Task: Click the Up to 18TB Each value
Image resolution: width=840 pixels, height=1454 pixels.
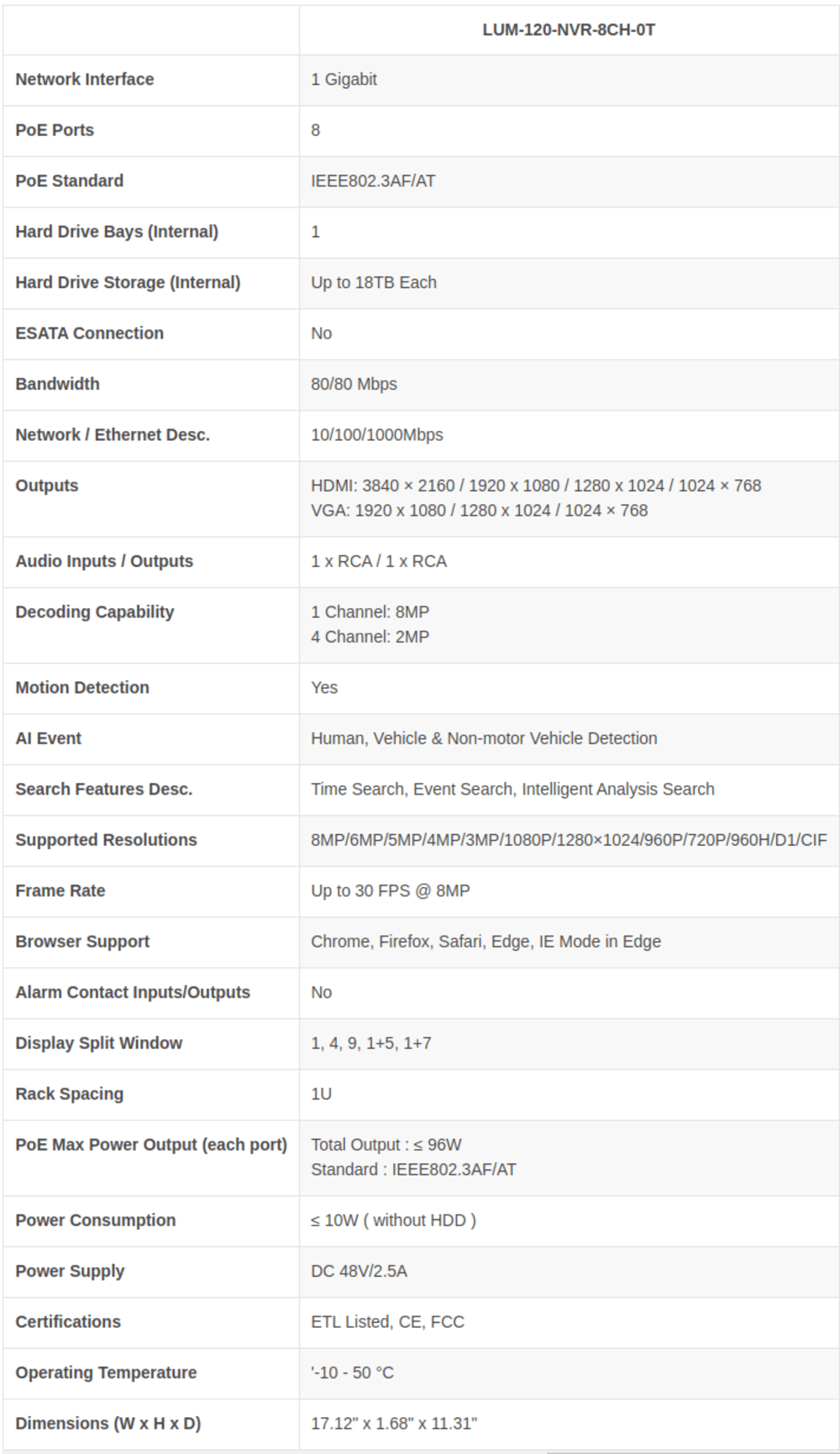Action: tap(374, 283)
